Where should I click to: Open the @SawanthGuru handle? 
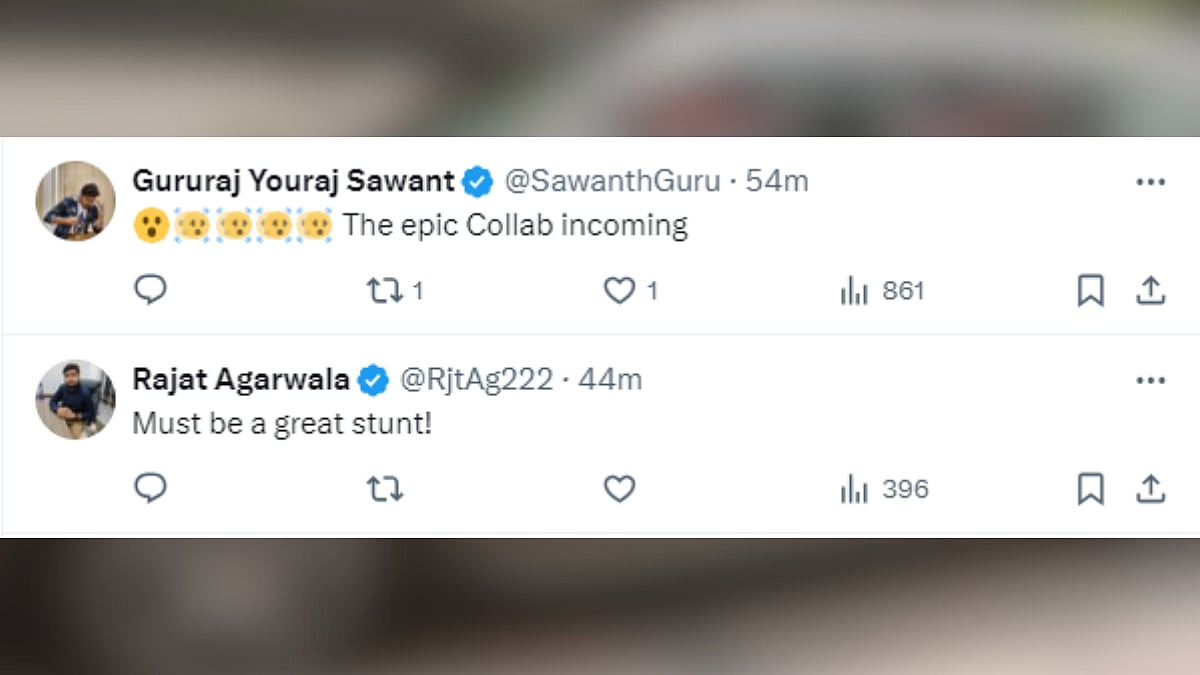[612, 181]
